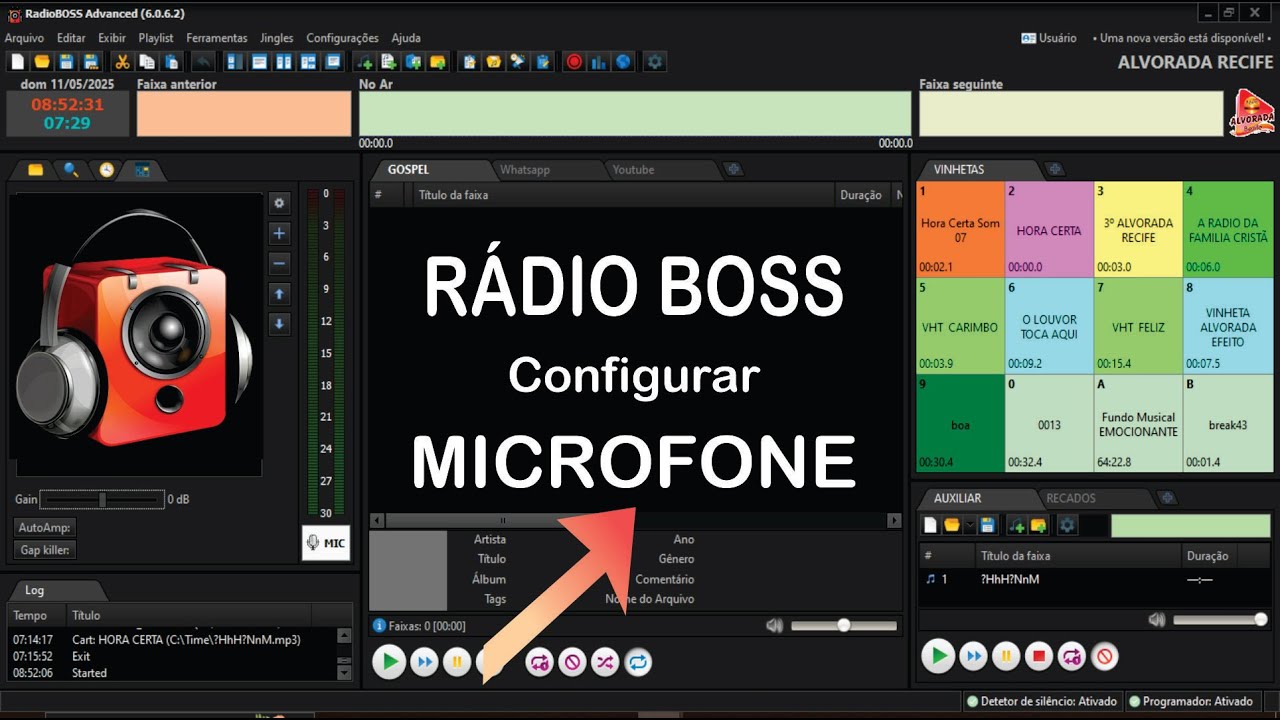Viewport: 1280px width, 720px height.
Task: Click the Gap killer button
Action: (46, 550)
